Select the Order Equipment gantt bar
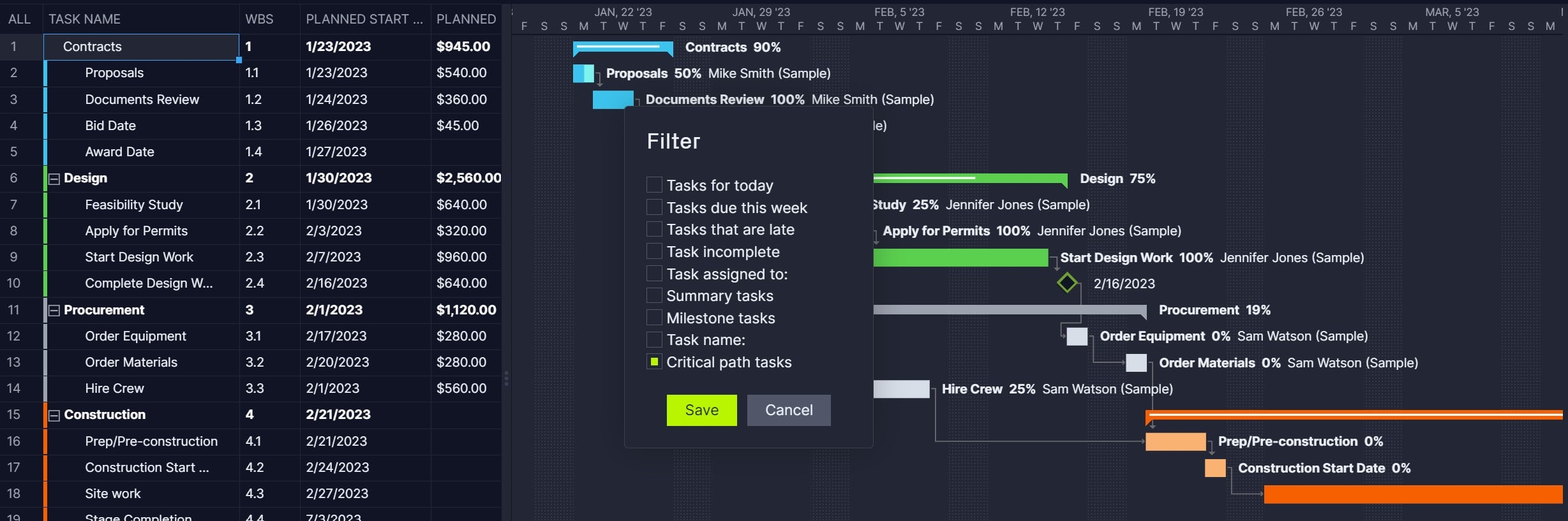Screen dimensions: 1568x521 point(1077,336)
